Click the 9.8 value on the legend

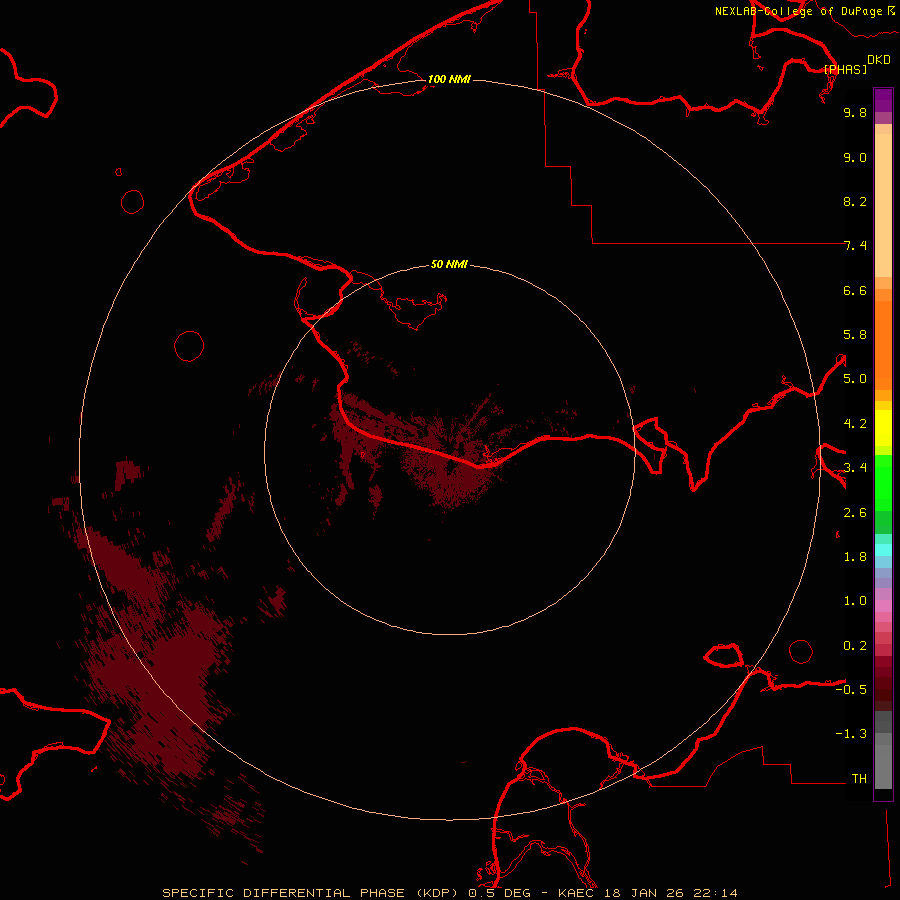pyautogui.click(x=854, y=113)
